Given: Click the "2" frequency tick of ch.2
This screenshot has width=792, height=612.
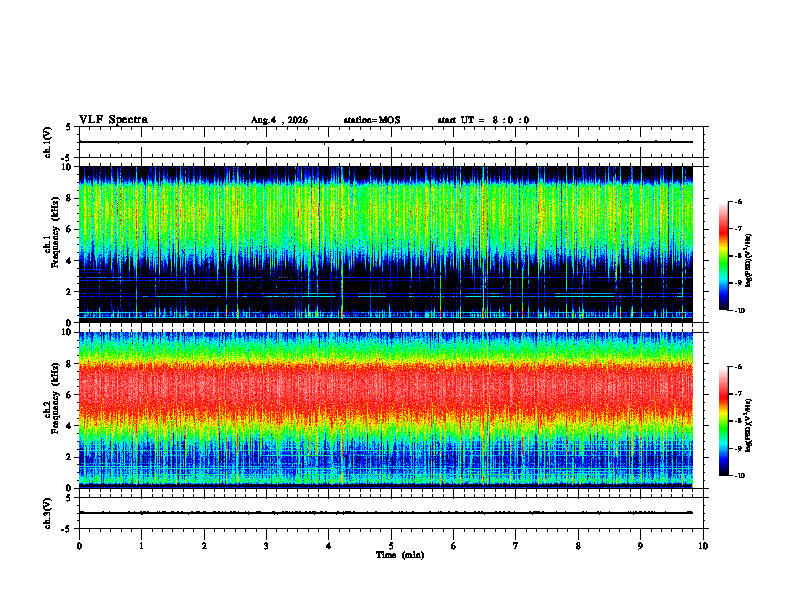Looking at the screenshot, I should [x=71, y=457].
